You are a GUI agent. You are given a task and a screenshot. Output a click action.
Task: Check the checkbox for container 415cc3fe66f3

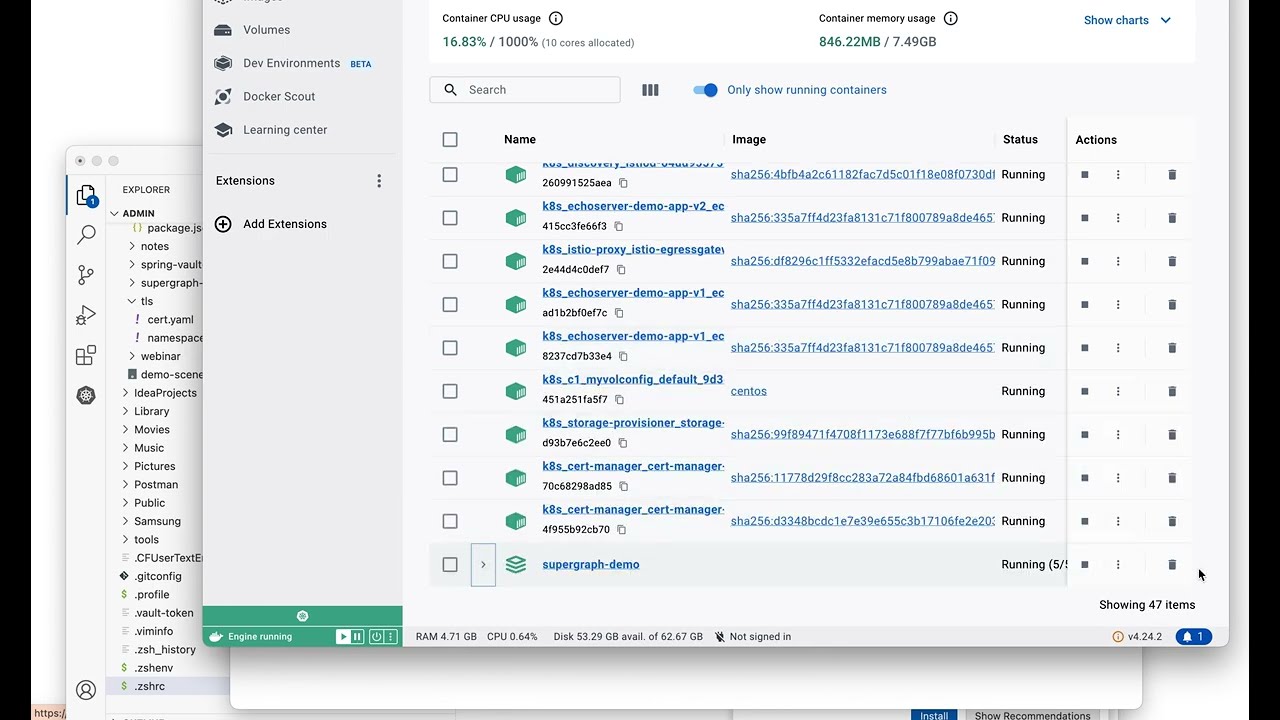tap(450, 218)
